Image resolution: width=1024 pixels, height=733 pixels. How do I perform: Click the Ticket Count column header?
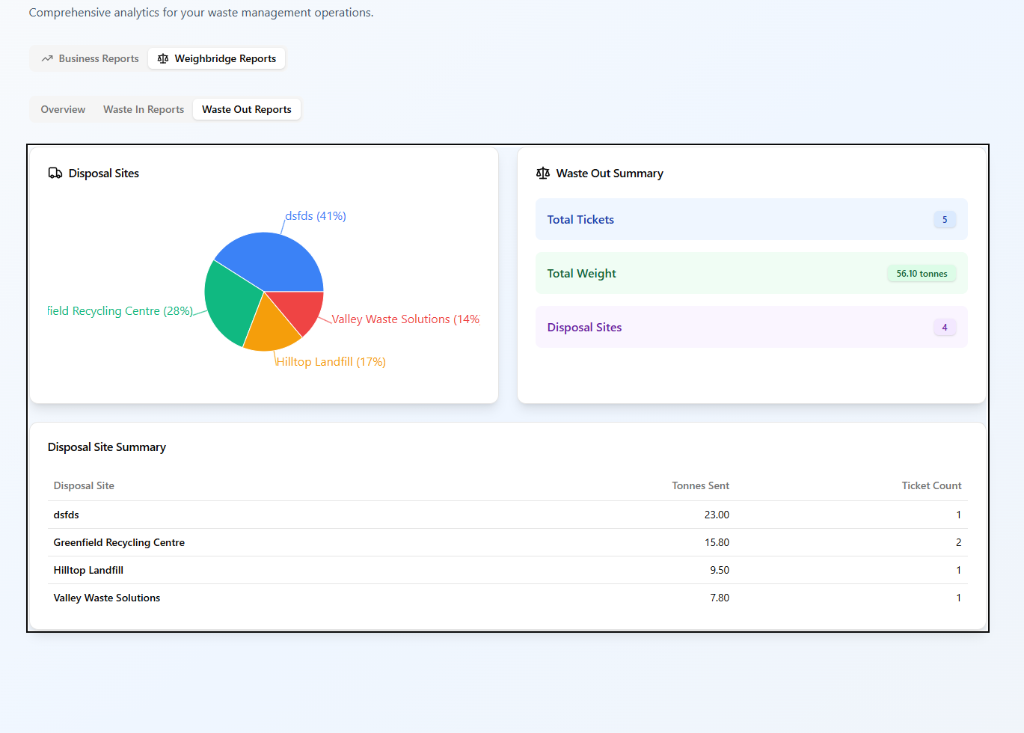[x=931, y=485]
